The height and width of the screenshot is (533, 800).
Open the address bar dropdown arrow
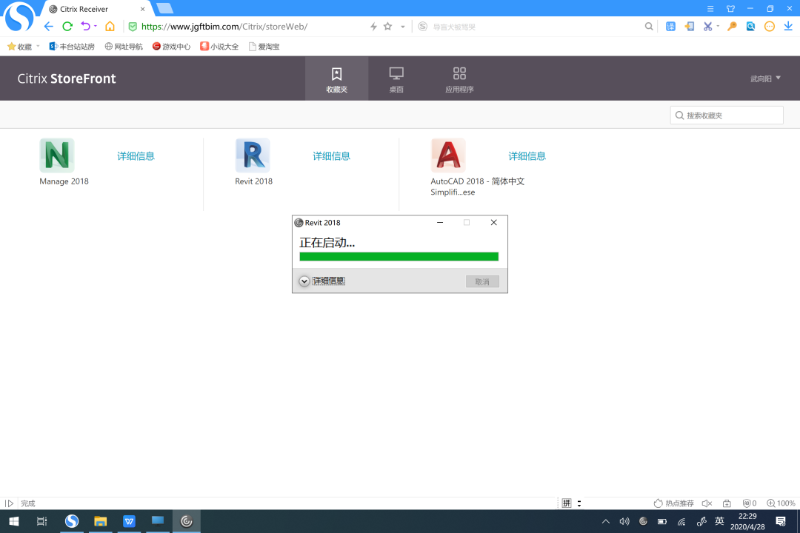(x=403, y=27)
